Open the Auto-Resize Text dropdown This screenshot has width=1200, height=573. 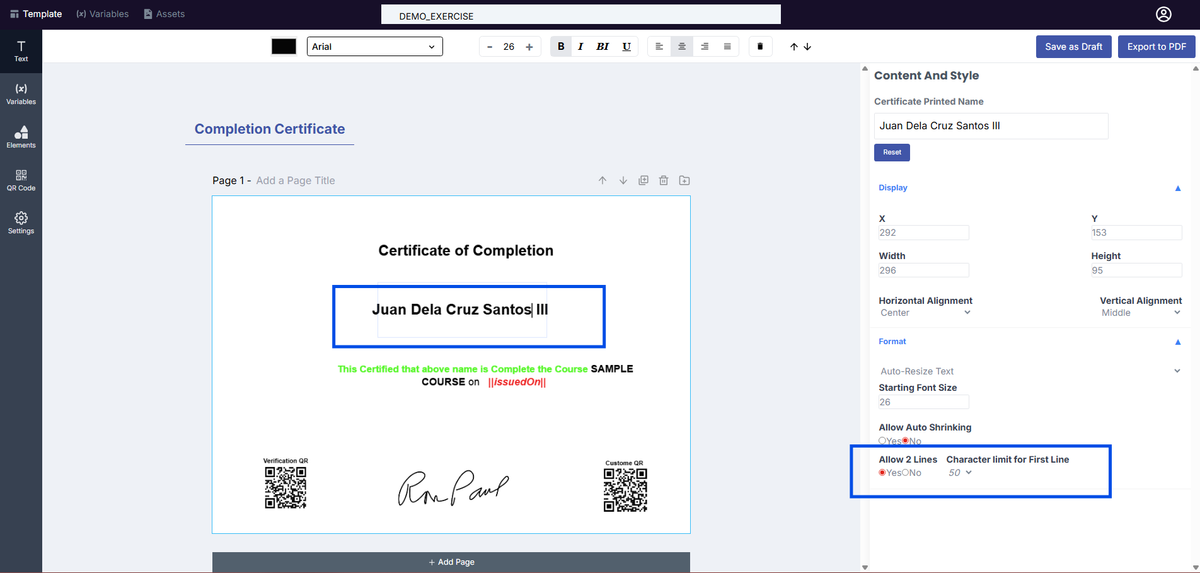pos(1030,371)
